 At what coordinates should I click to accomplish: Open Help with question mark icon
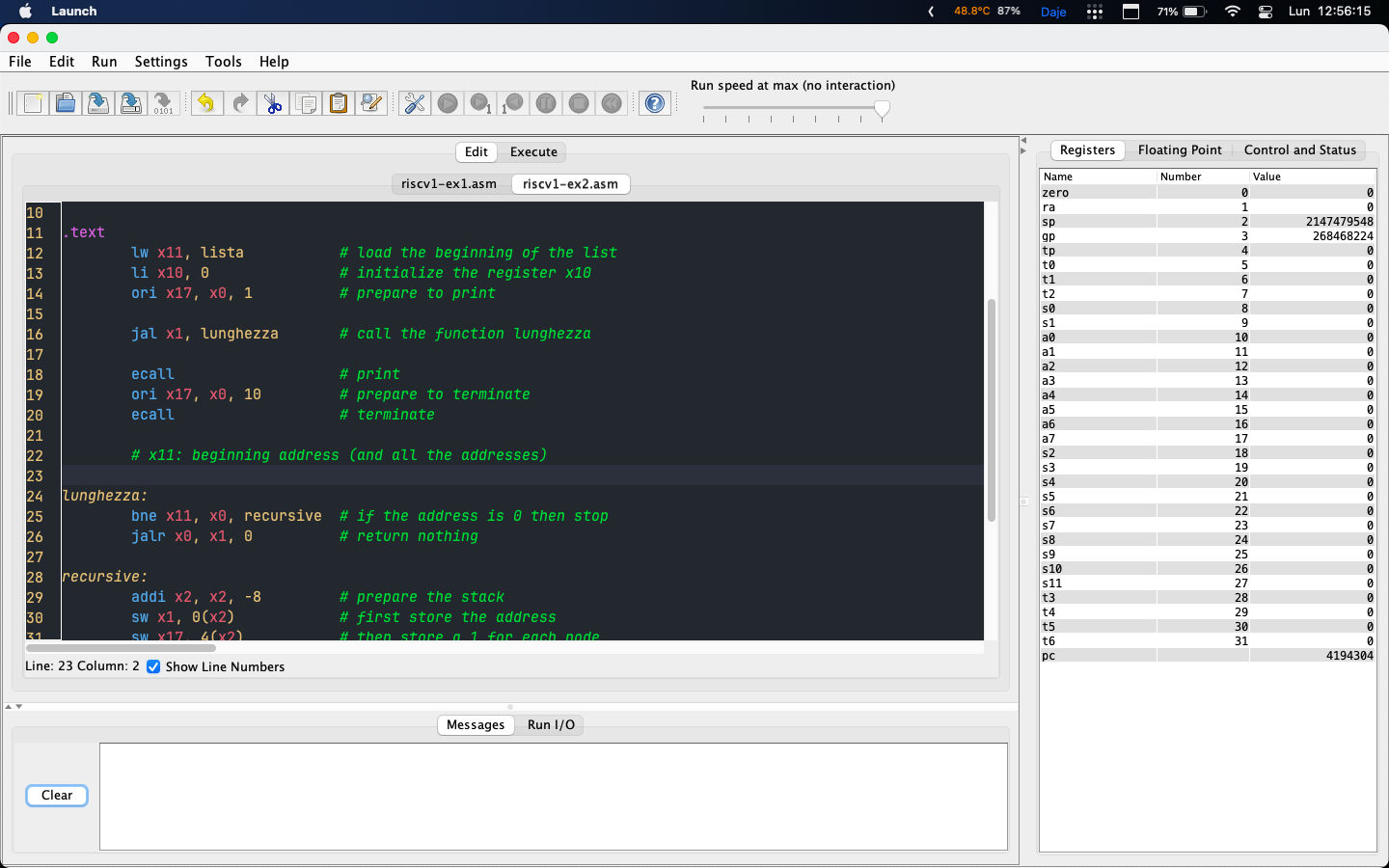(655, 103)
